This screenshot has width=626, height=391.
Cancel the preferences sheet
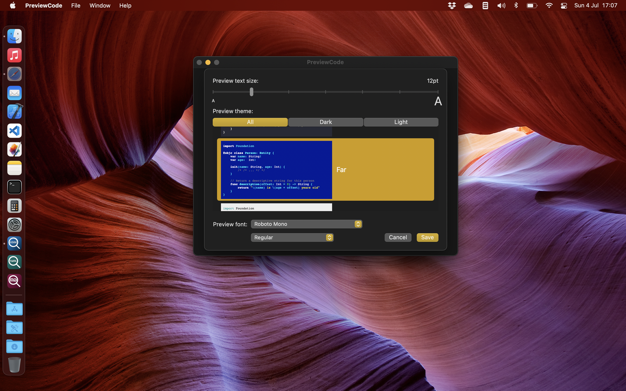point(398,237)
